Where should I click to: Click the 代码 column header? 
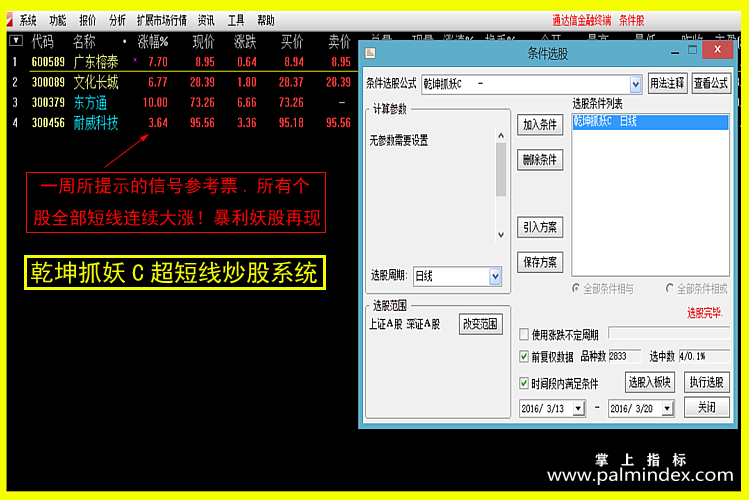pos(43,42)
